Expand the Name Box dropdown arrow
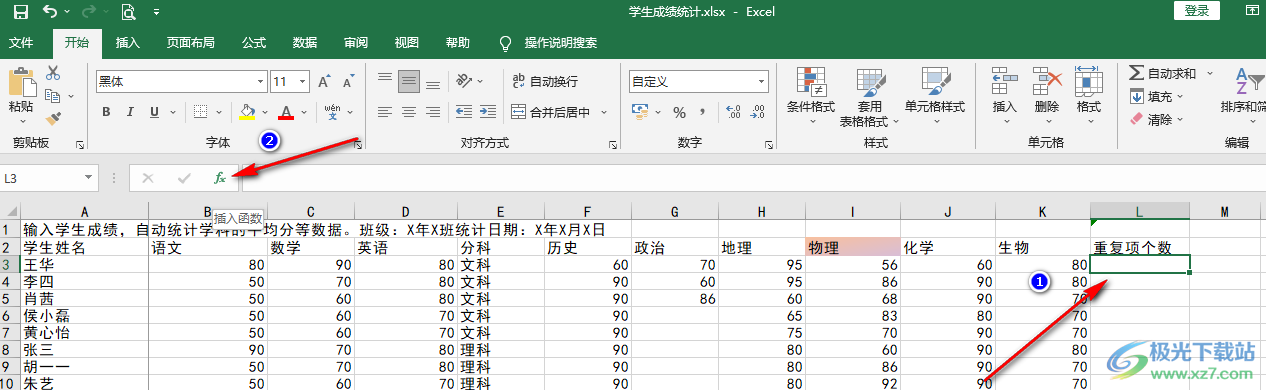 [89, 178]
